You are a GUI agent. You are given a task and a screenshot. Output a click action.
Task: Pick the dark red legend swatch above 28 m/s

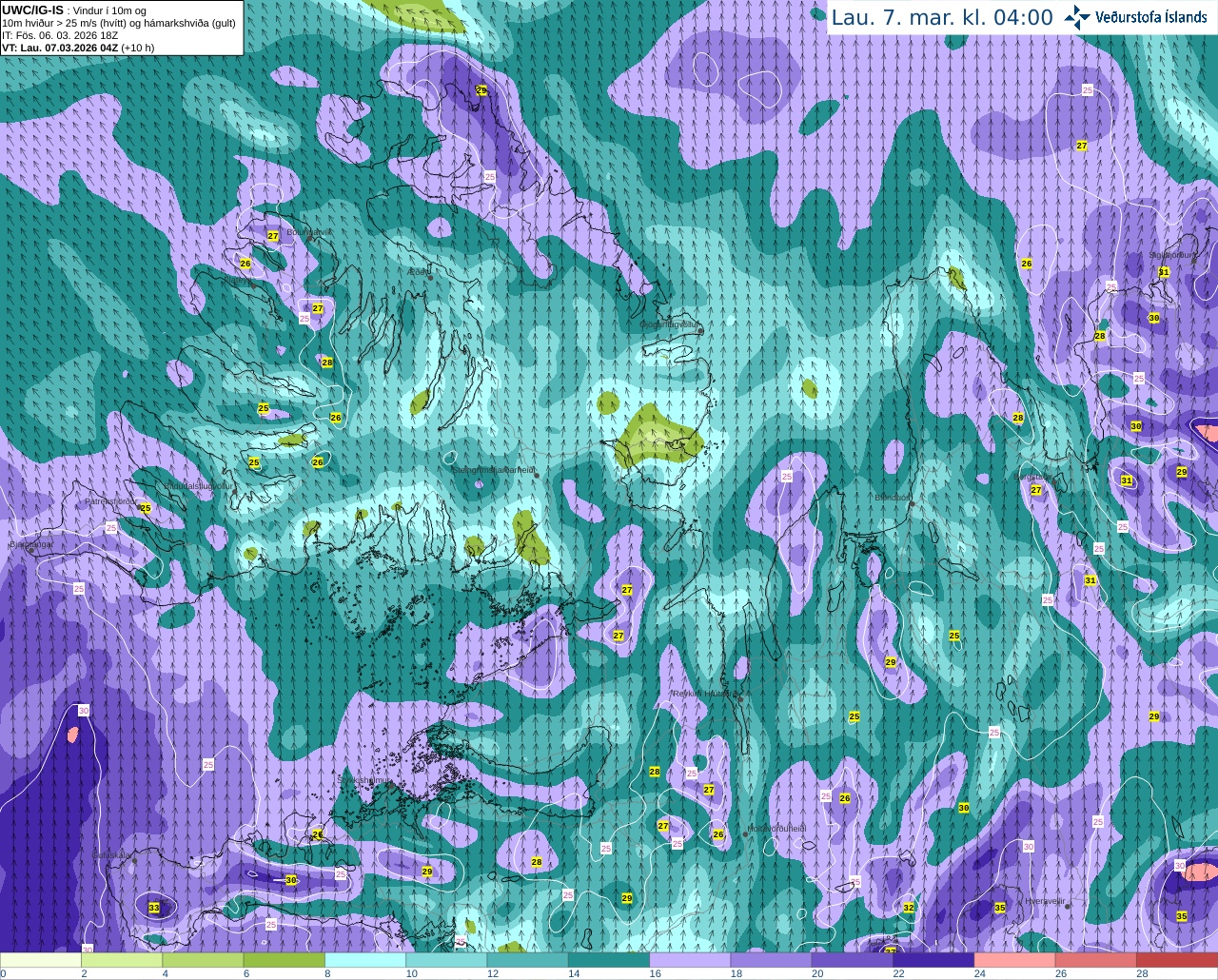[x=1177, y=960]
